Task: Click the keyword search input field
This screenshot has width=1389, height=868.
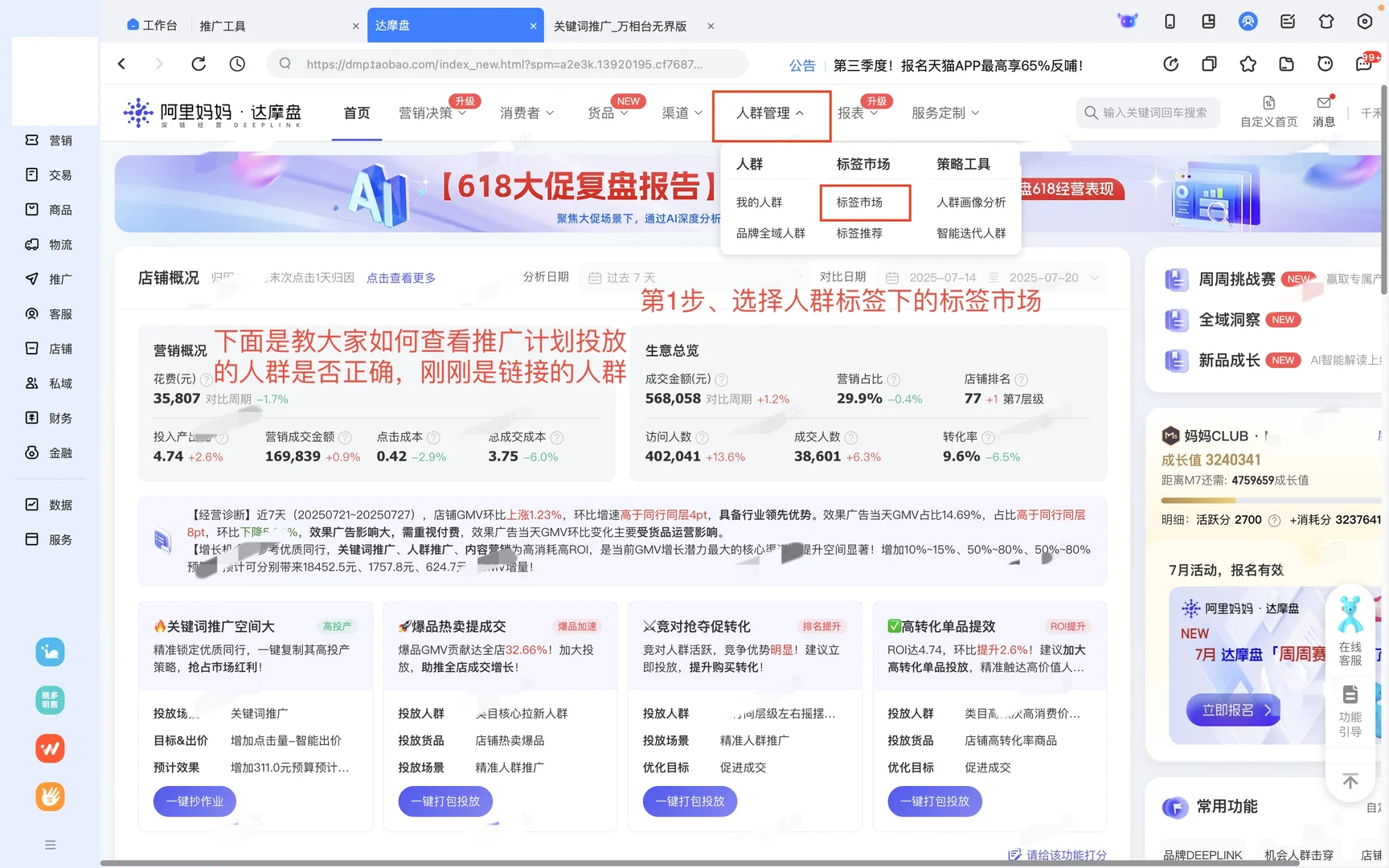Action: [1148, 113]
